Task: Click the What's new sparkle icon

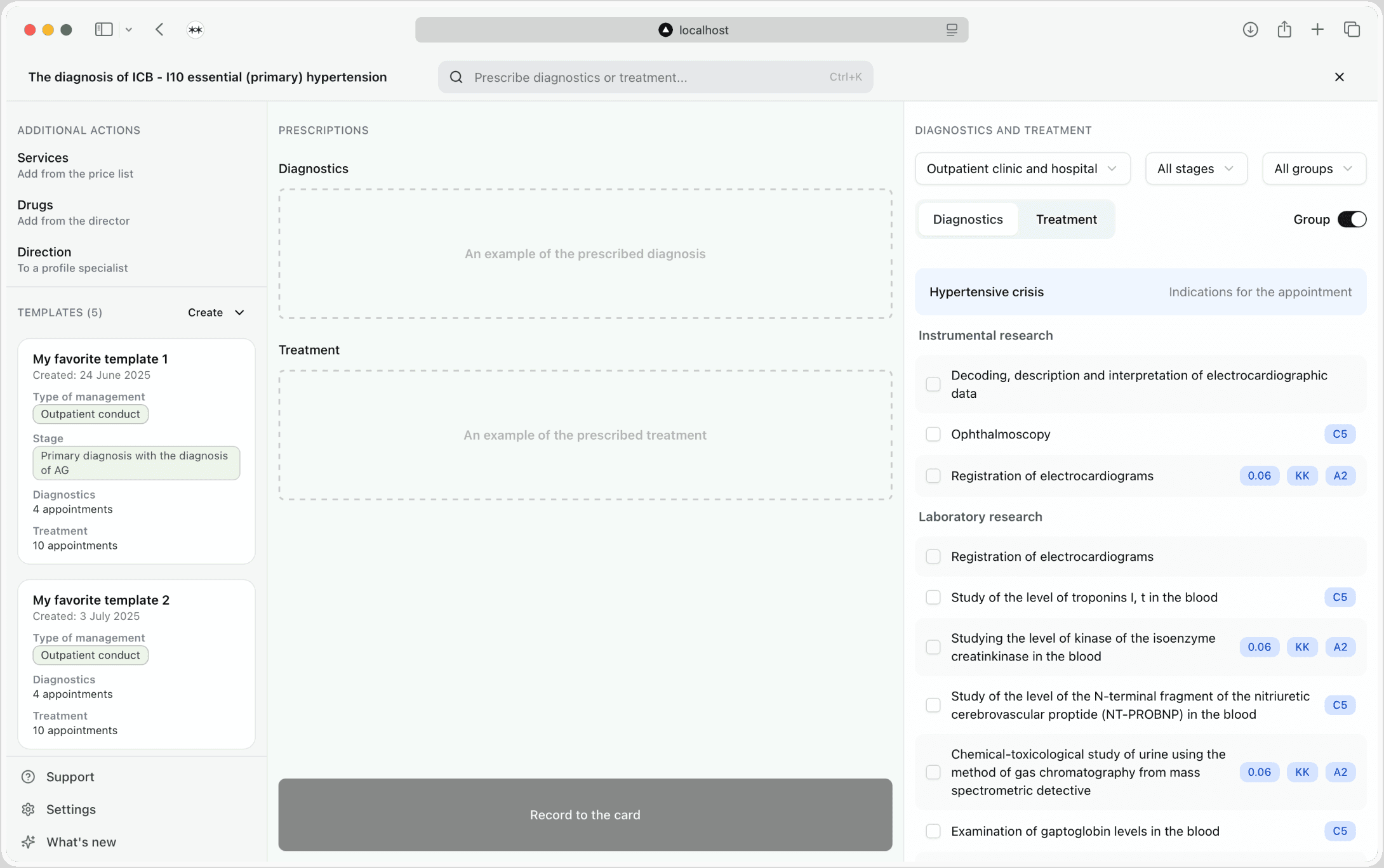Action: [x=28, y=842]
